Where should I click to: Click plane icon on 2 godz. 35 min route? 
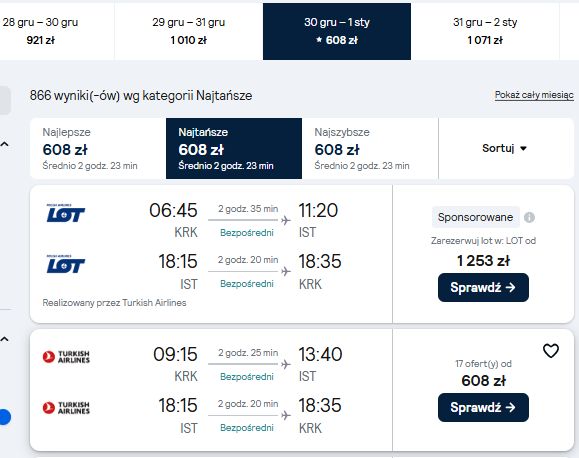[x=285, y=221]
